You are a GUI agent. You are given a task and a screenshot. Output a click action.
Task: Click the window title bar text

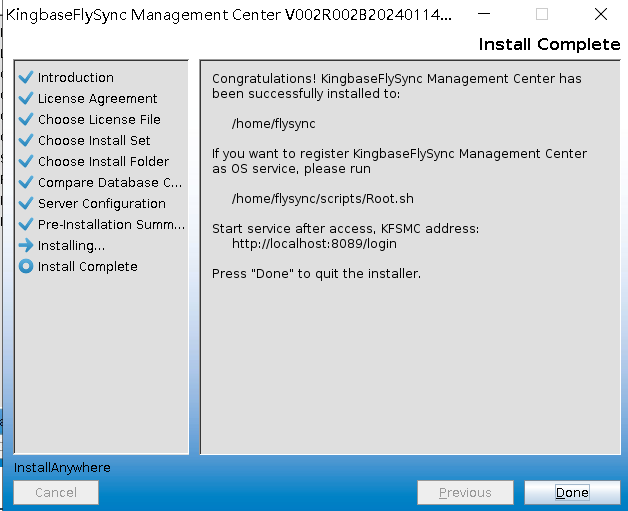229,15
